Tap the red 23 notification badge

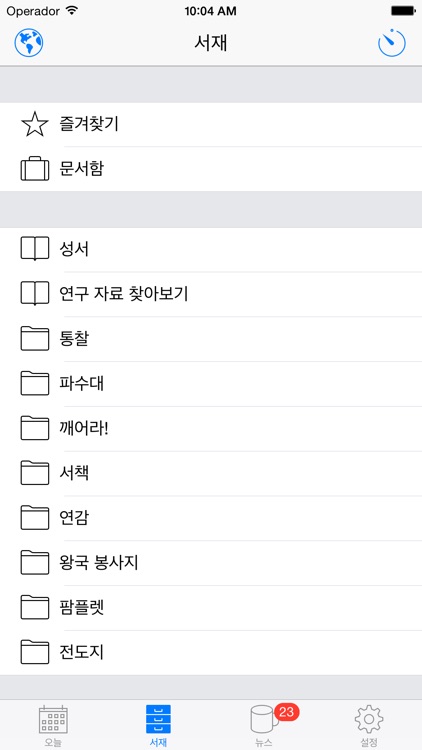pyautogui.click(x=287, y=712)
